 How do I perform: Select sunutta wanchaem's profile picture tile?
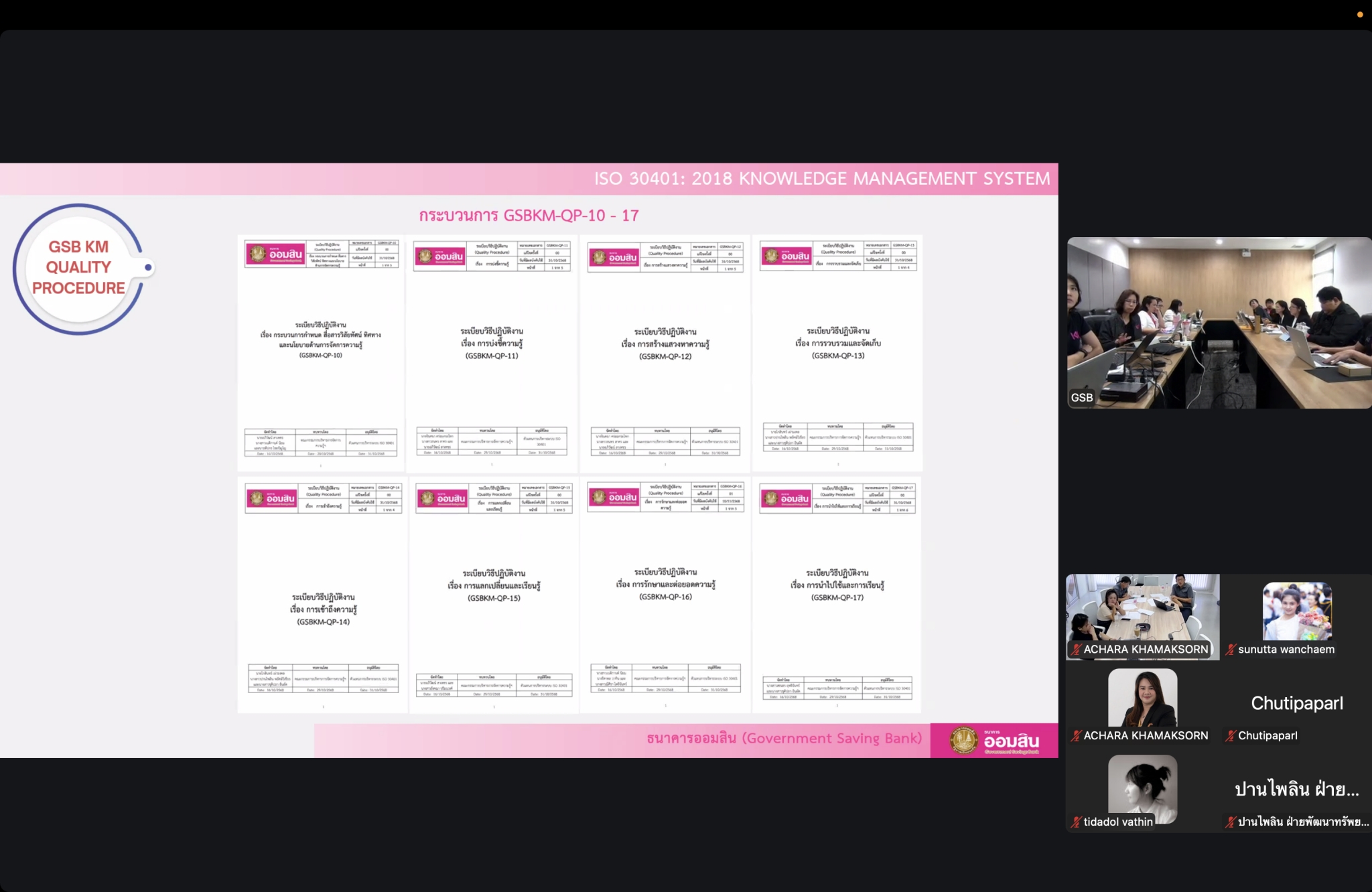1297,611
